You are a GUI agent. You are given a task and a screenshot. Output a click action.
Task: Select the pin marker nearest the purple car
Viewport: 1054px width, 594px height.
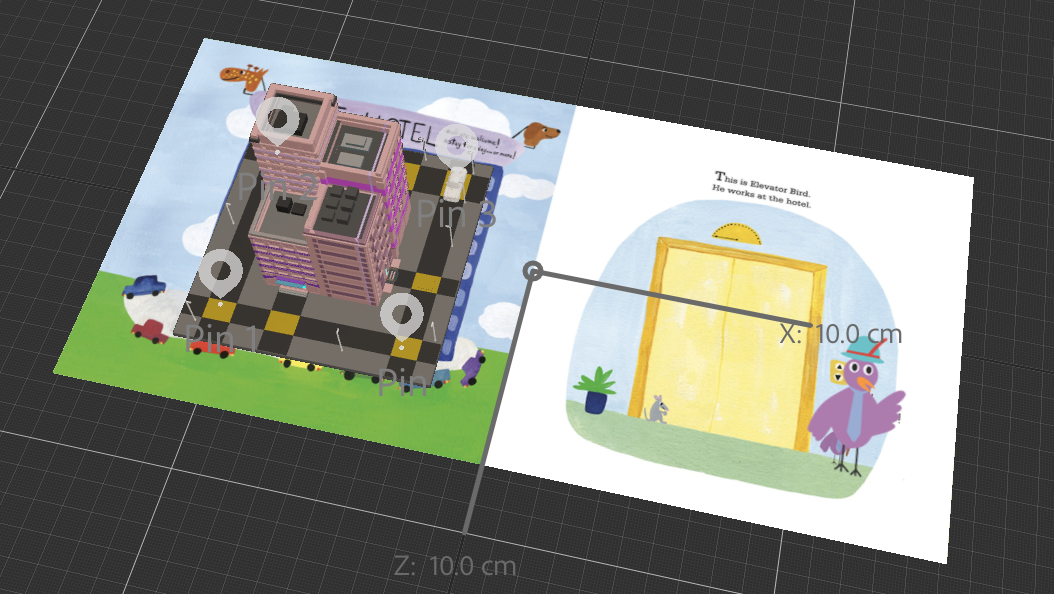402,318
